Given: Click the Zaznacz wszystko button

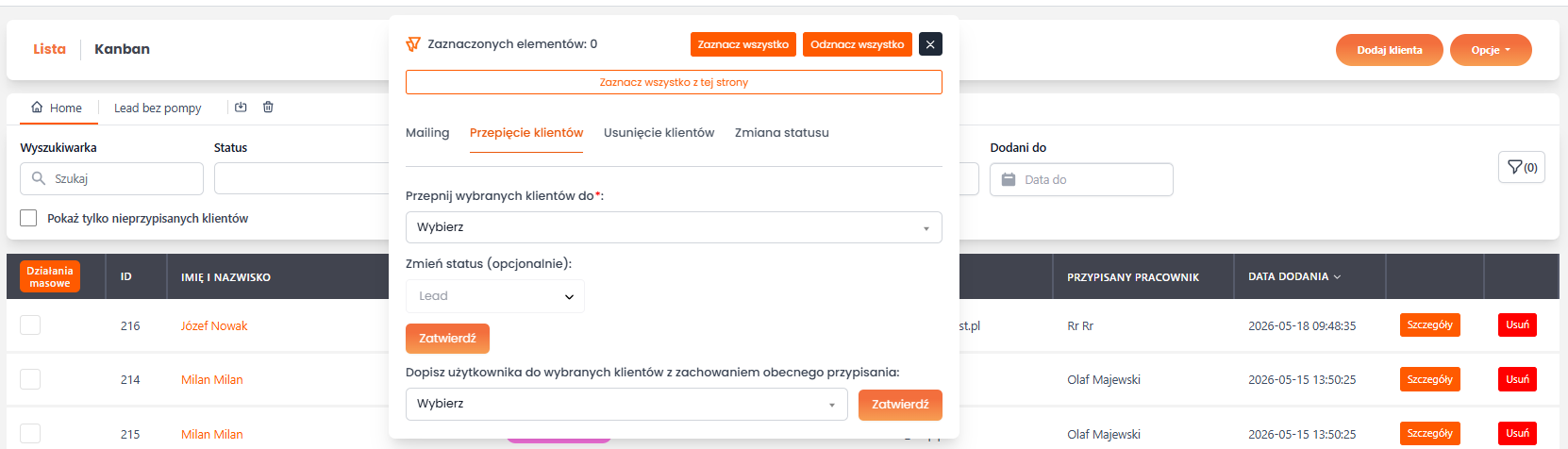Looking at the screenshot, I should [x=743, y=44].
